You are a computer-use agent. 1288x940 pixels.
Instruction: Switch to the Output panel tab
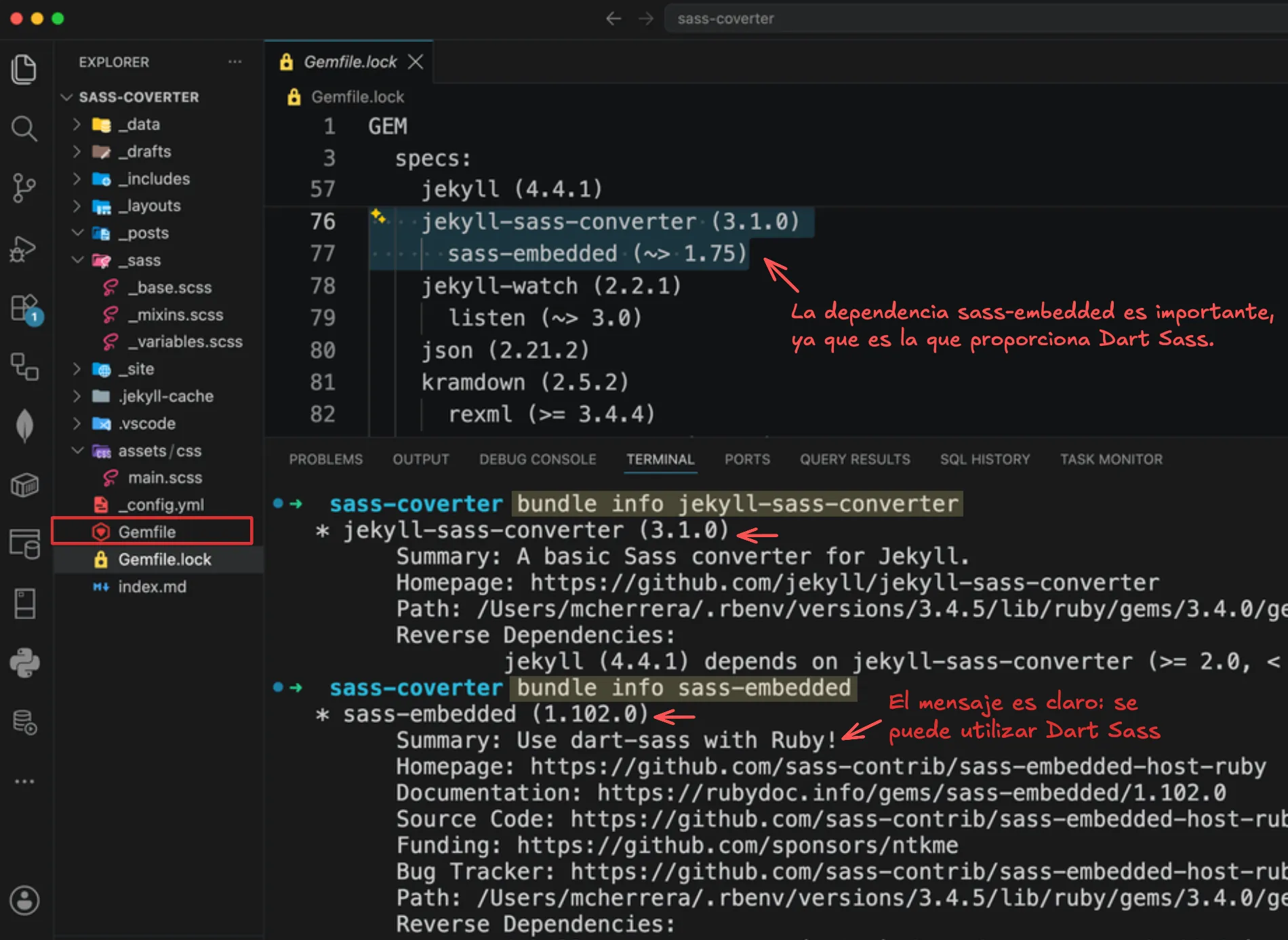(421, 459)
